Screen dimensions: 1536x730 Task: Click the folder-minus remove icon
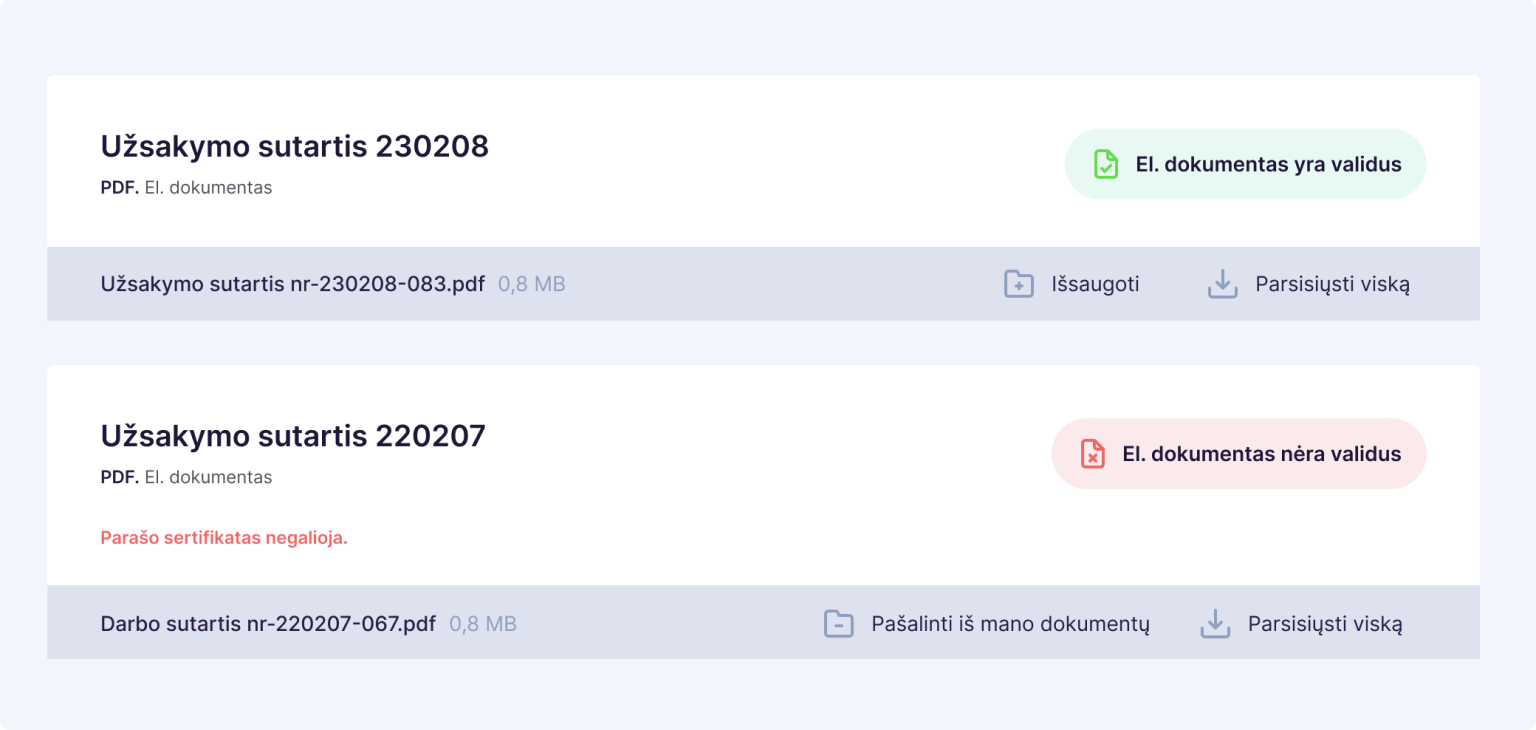[x=838, y=624]
